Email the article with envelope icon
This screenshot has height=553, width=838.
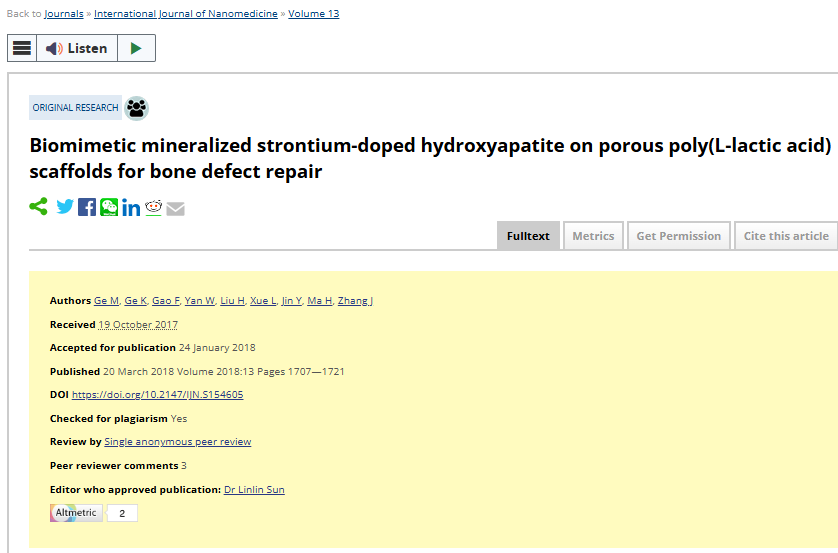pyautogui.click(x=175, y=208)
